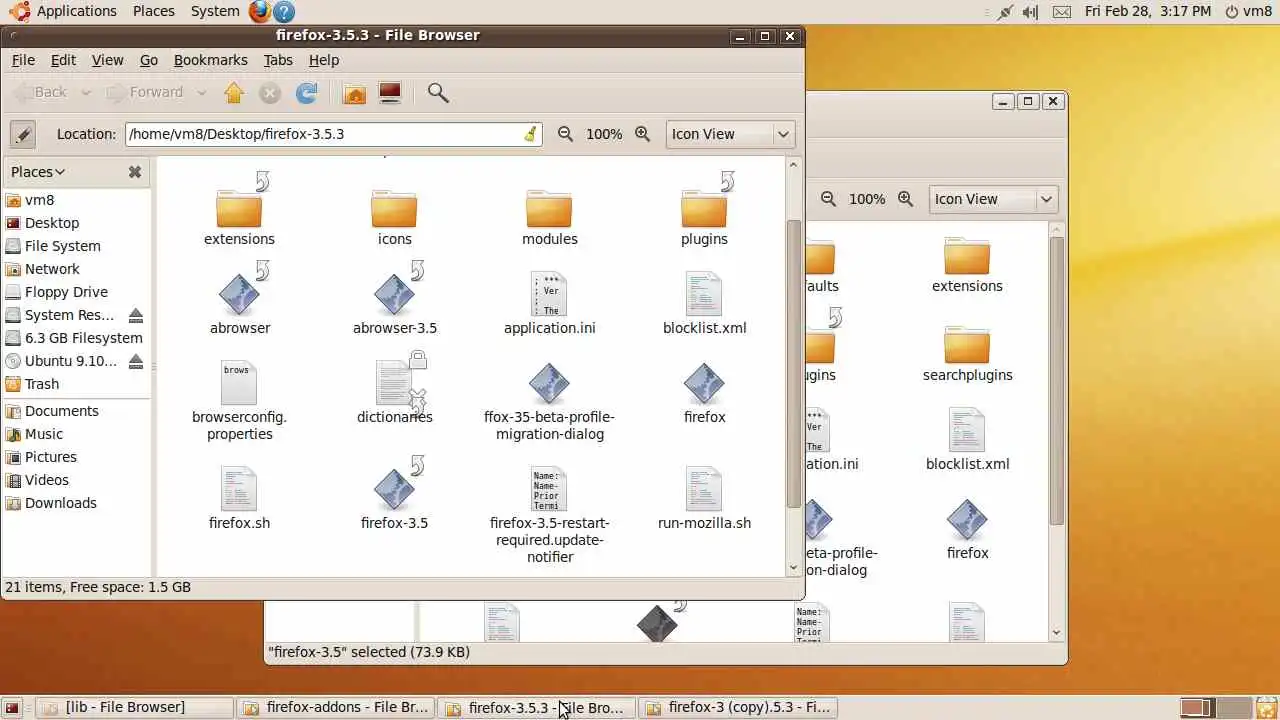This screenshot has height=720, width=1280.
Task: Zoom out in the firefox-3.5.3 window
Action: coord(566,134)
